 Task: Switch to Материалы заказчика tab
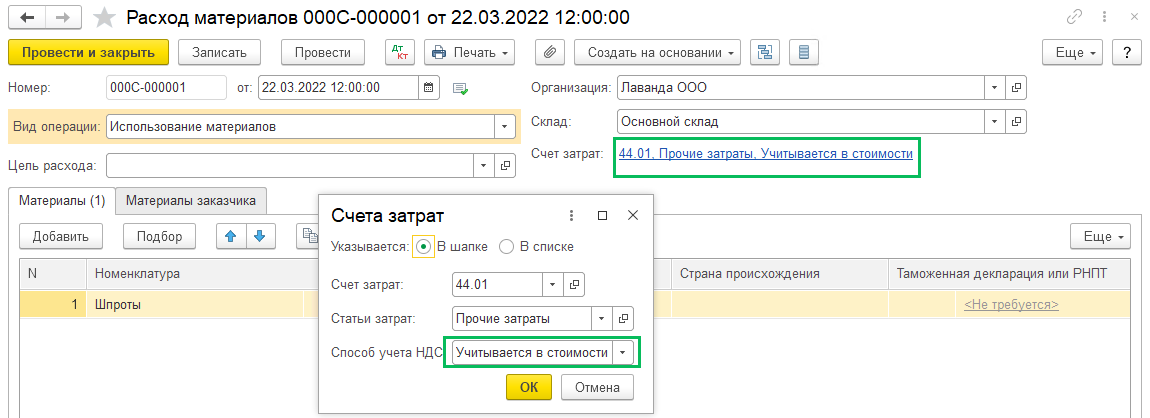tap(191, 200)
